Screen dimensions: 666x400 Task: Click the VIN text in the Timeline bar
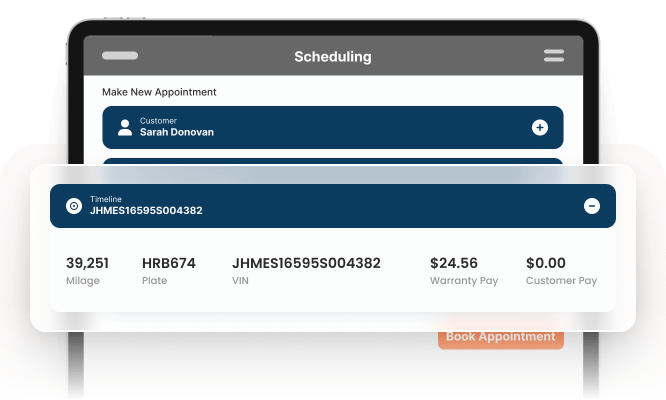[146, 211]
